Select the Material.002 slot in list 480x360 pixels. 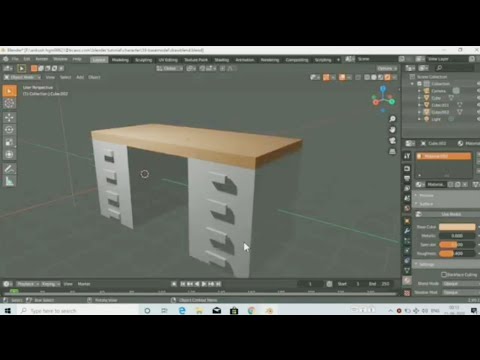(444, 156)
